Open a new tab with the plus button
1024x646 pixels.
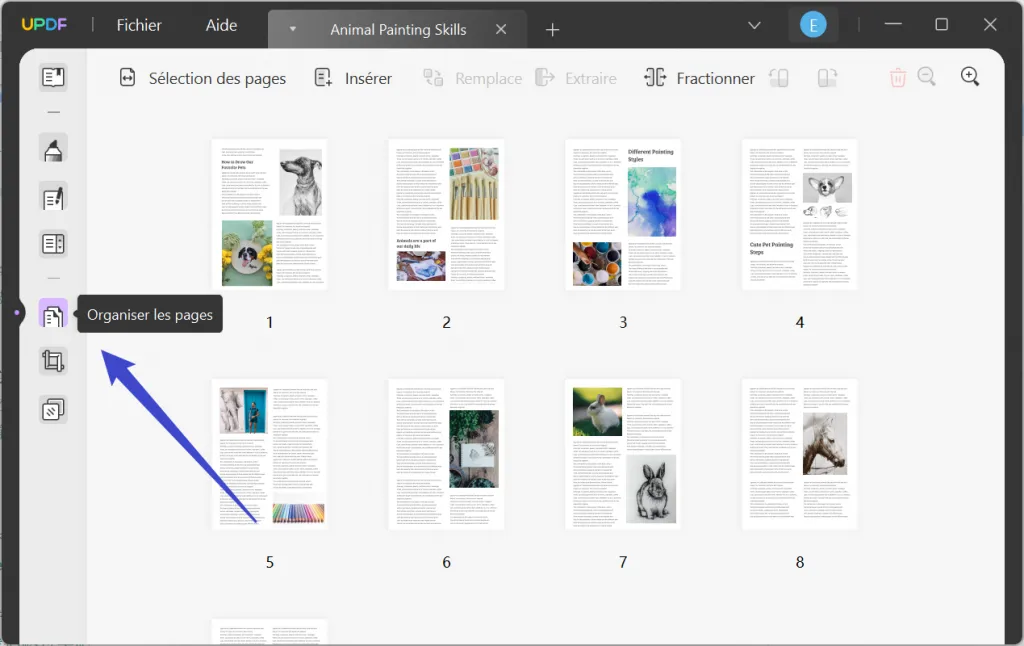pos(552,29)
